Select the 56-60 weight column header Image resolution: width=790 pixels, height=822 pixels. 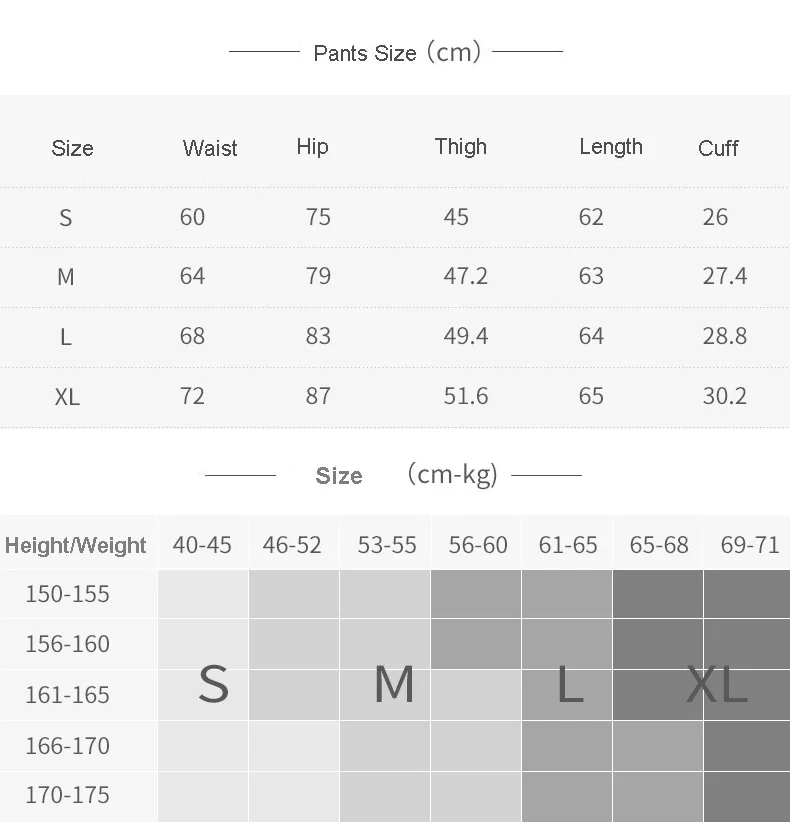478,545
